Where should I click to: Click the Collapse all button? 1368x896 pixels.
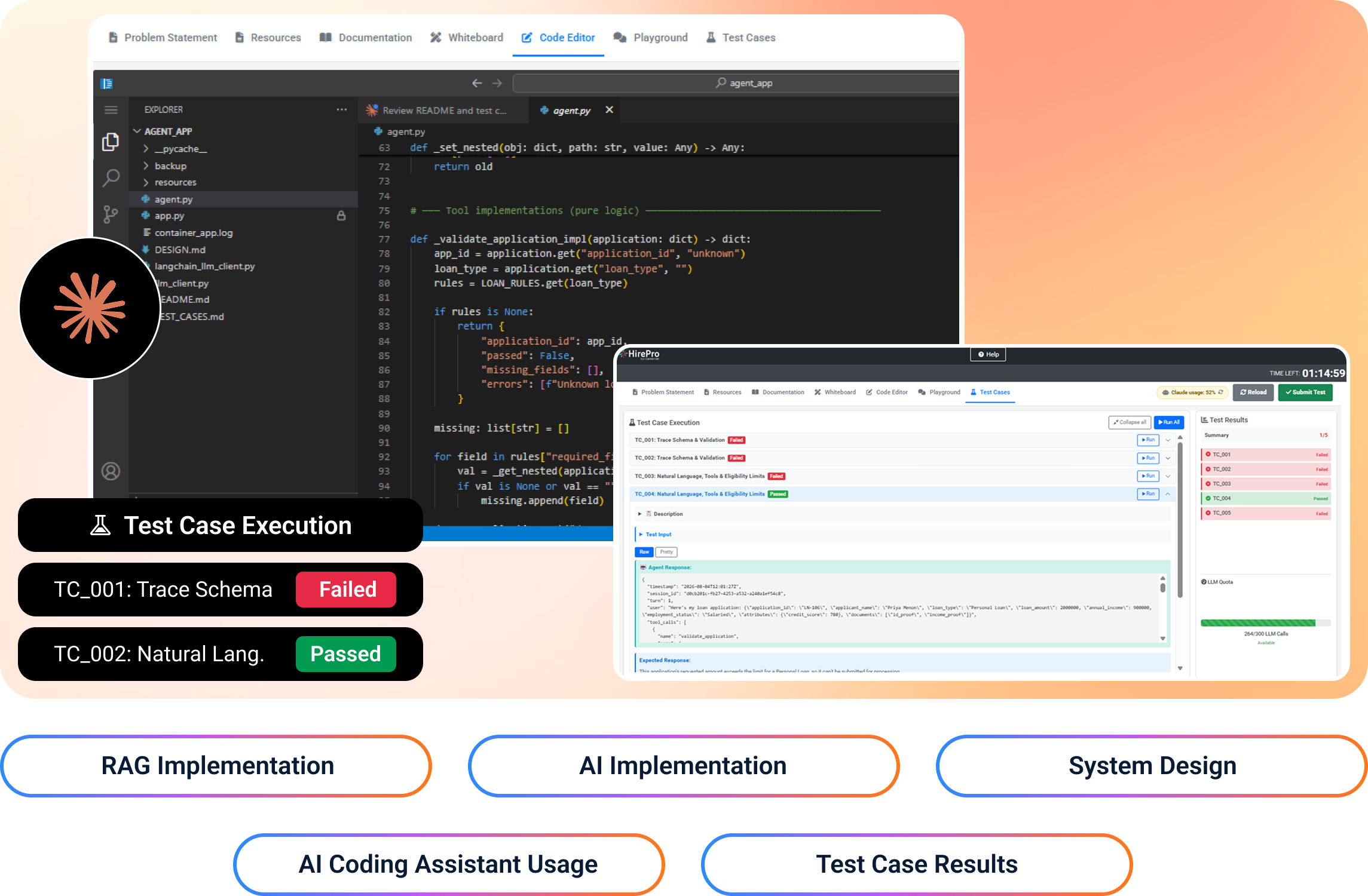[x=1130, y=422]
